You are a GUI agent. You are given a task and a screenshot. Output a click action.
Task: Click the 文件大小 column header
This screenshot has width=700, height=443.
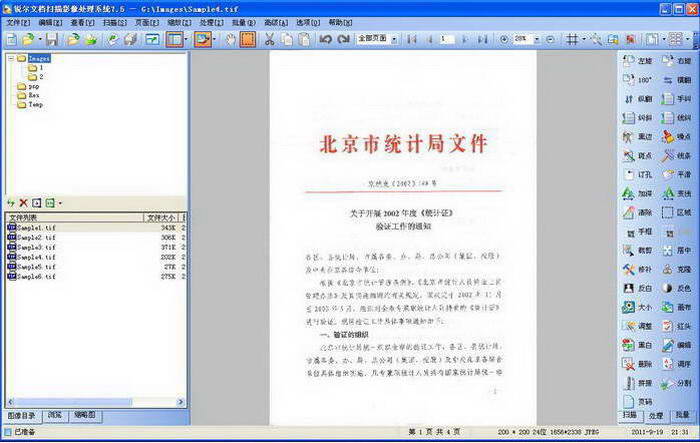pyautogui.click(x=161, y=217)
